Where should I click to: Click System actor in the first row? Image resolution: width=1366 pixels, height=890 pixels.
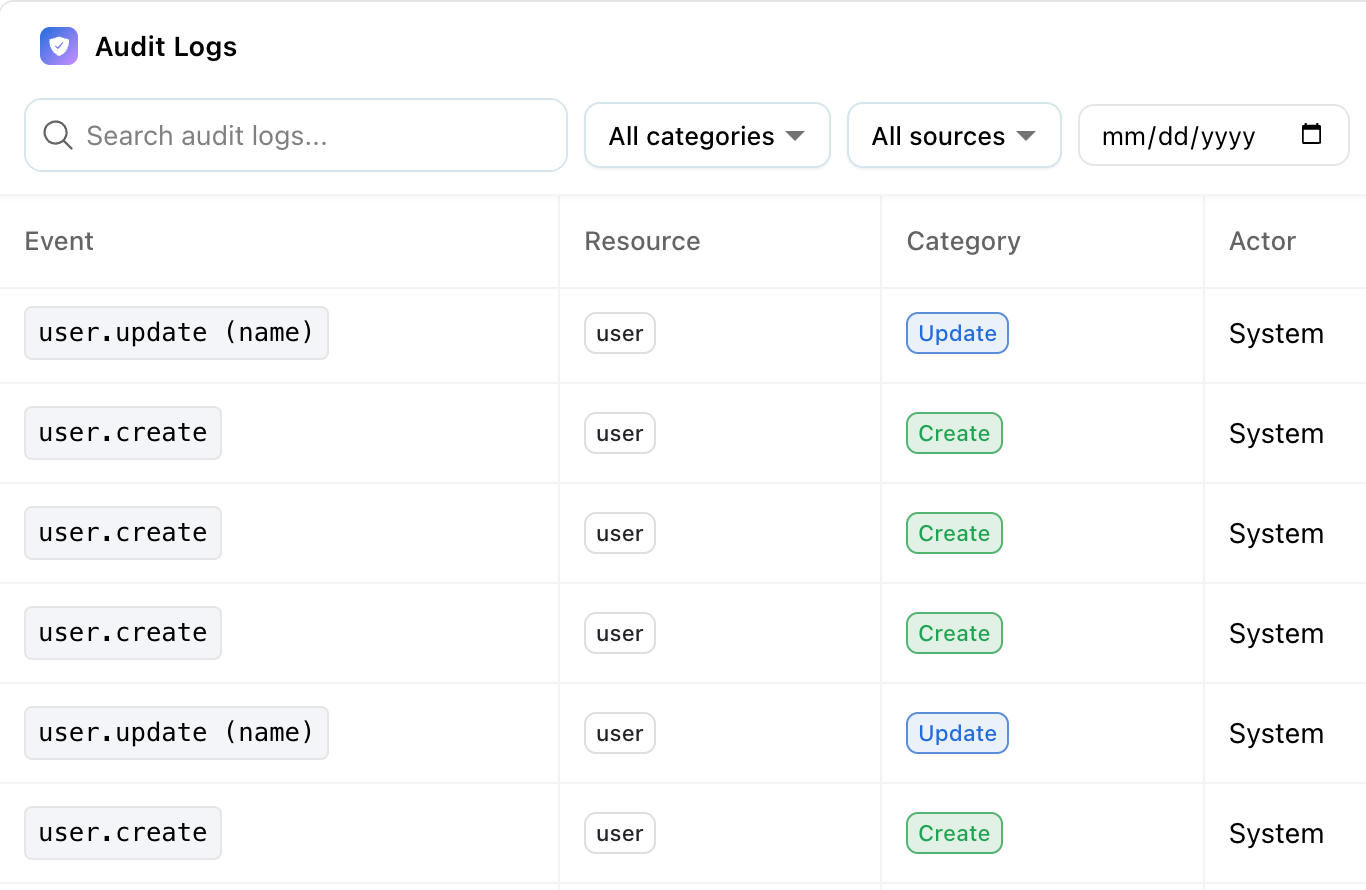point(1276,333)
